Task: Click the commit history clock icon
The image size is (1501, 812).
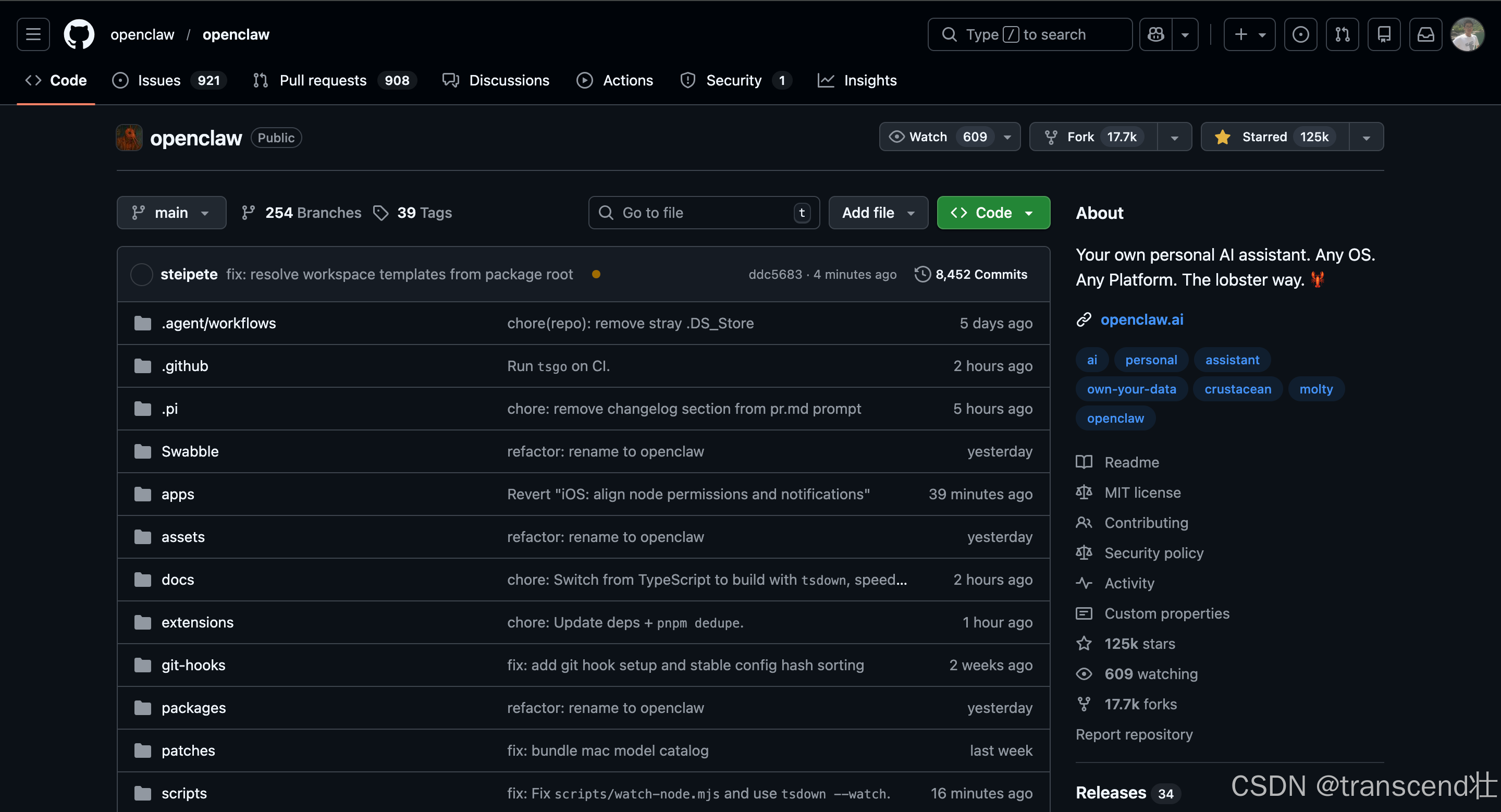Action: click(922, 274)
